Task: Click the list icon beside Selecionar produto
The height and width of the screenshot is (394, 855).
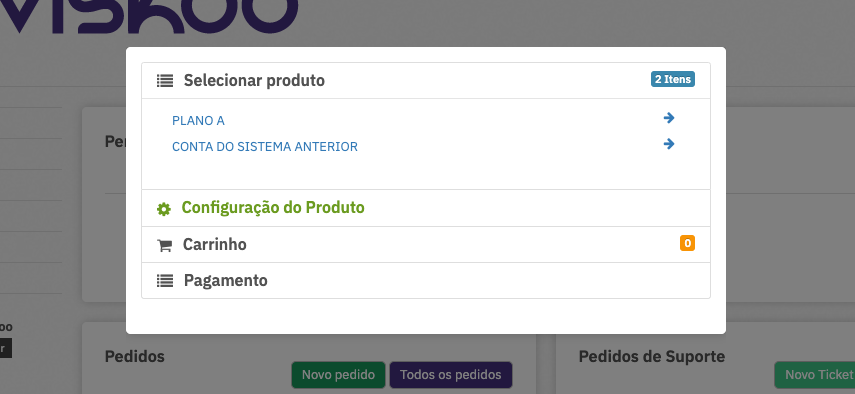Action: (165, 81)
